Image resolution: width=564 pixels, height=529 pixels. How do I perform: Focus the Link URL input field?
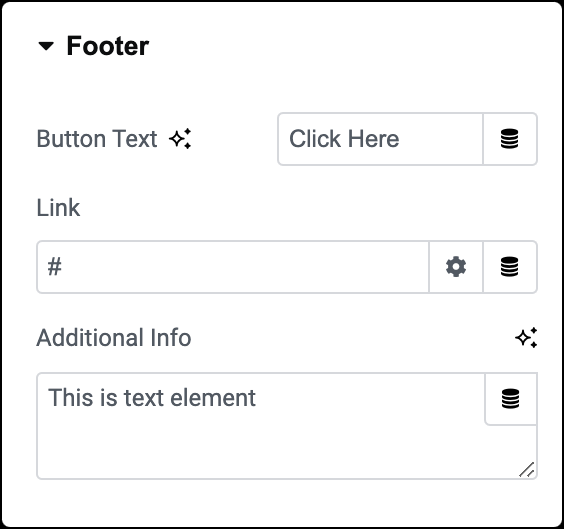click(233, 267)
